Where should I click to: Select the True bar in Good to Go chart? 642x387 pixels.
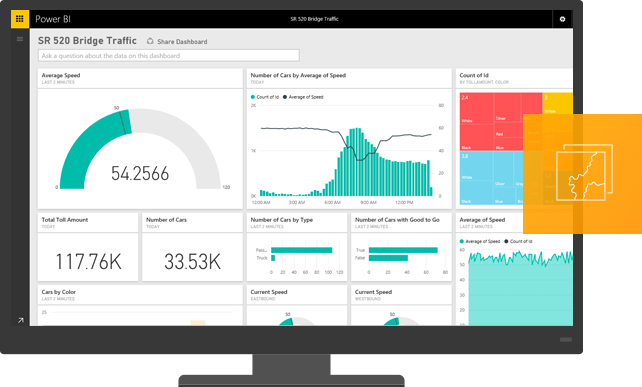click(403, 250)
